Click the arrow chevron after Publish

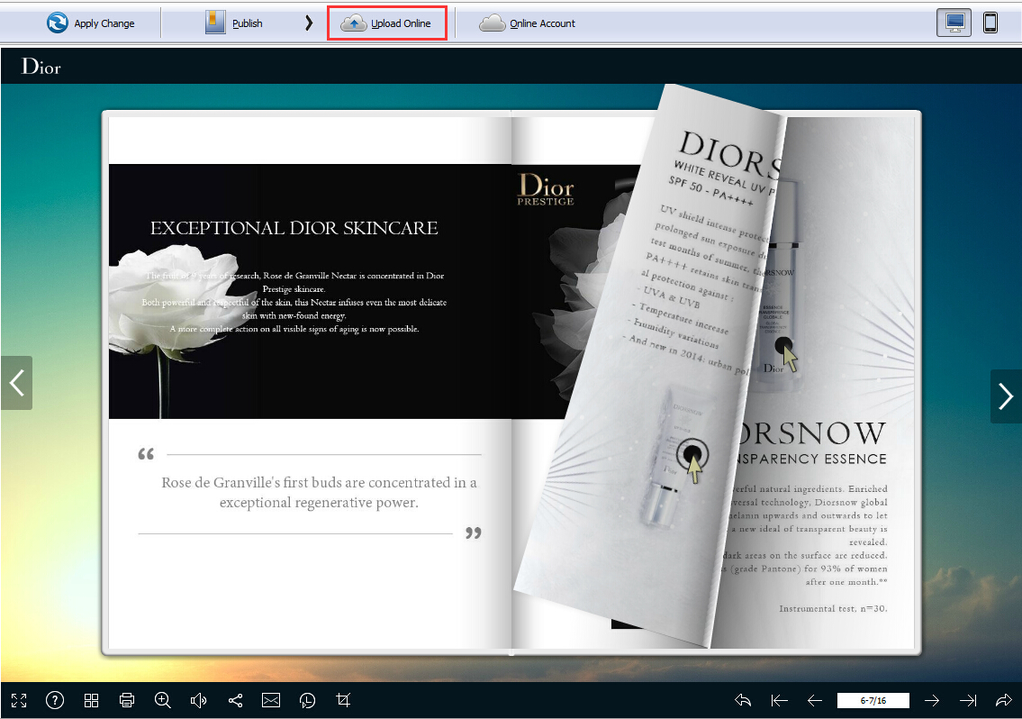309,23
